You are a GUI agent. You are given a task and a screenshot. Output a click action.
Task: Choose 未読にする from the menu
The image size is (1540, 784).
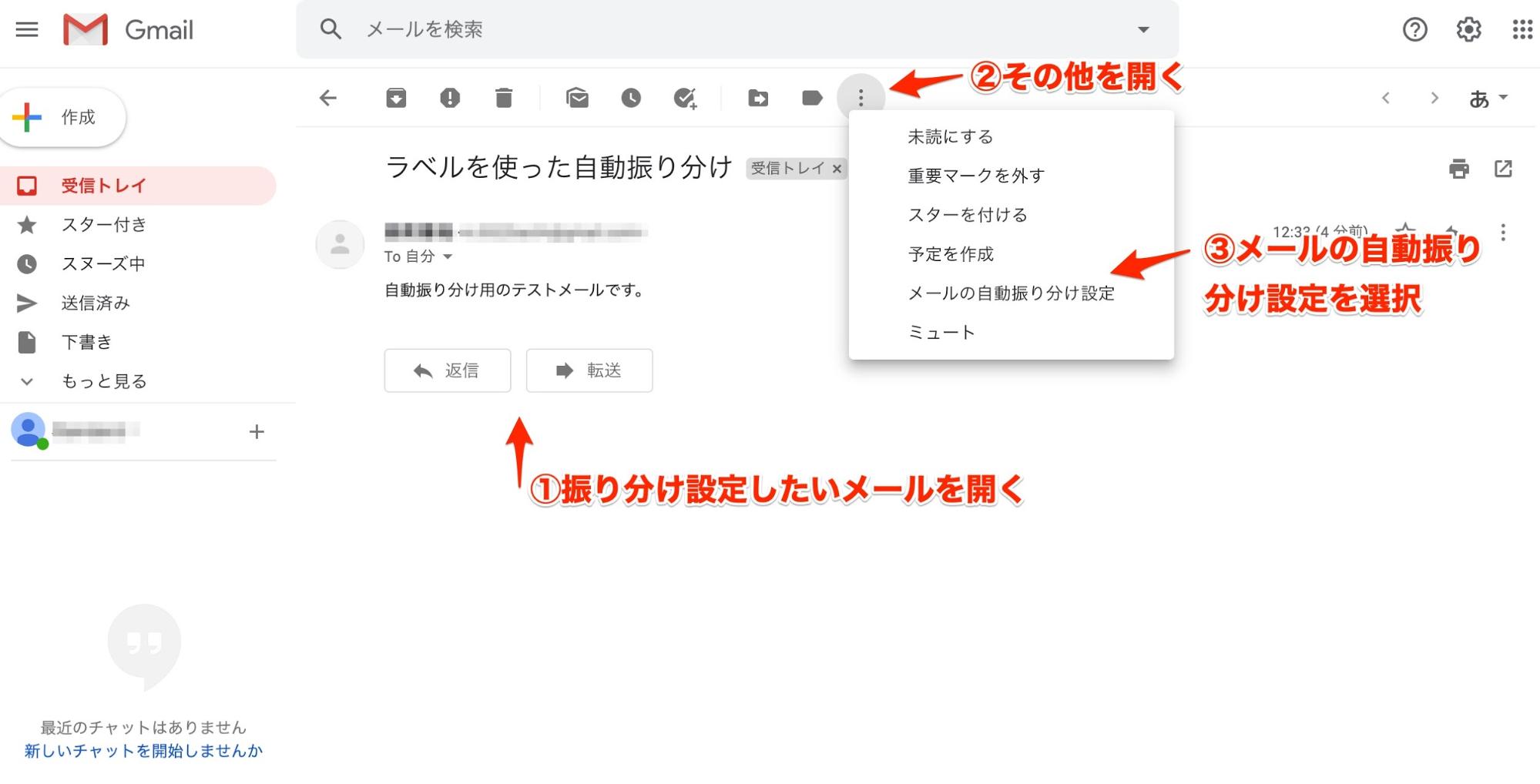pyautogui.click(x=950, y=136)
